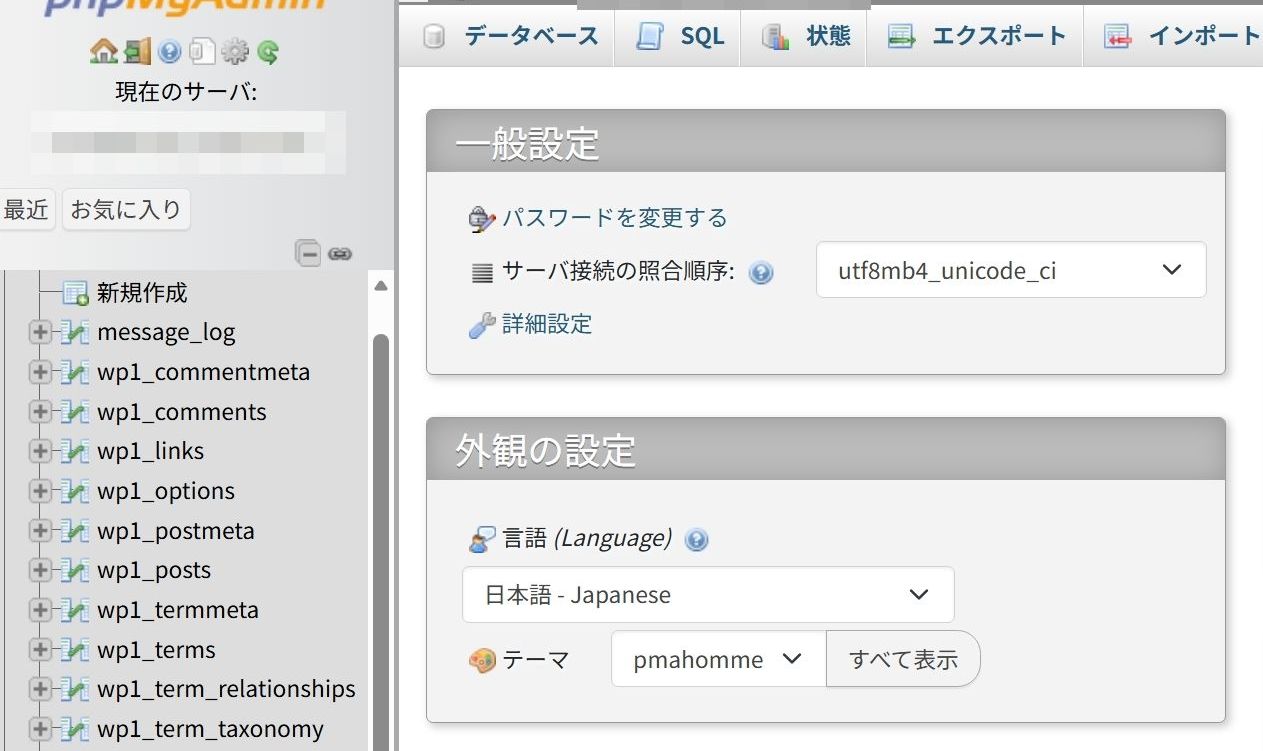Expand the wp1_commentmeta tree node
This screenshot has height=751, width=1263.
click(x=40, y=372)
